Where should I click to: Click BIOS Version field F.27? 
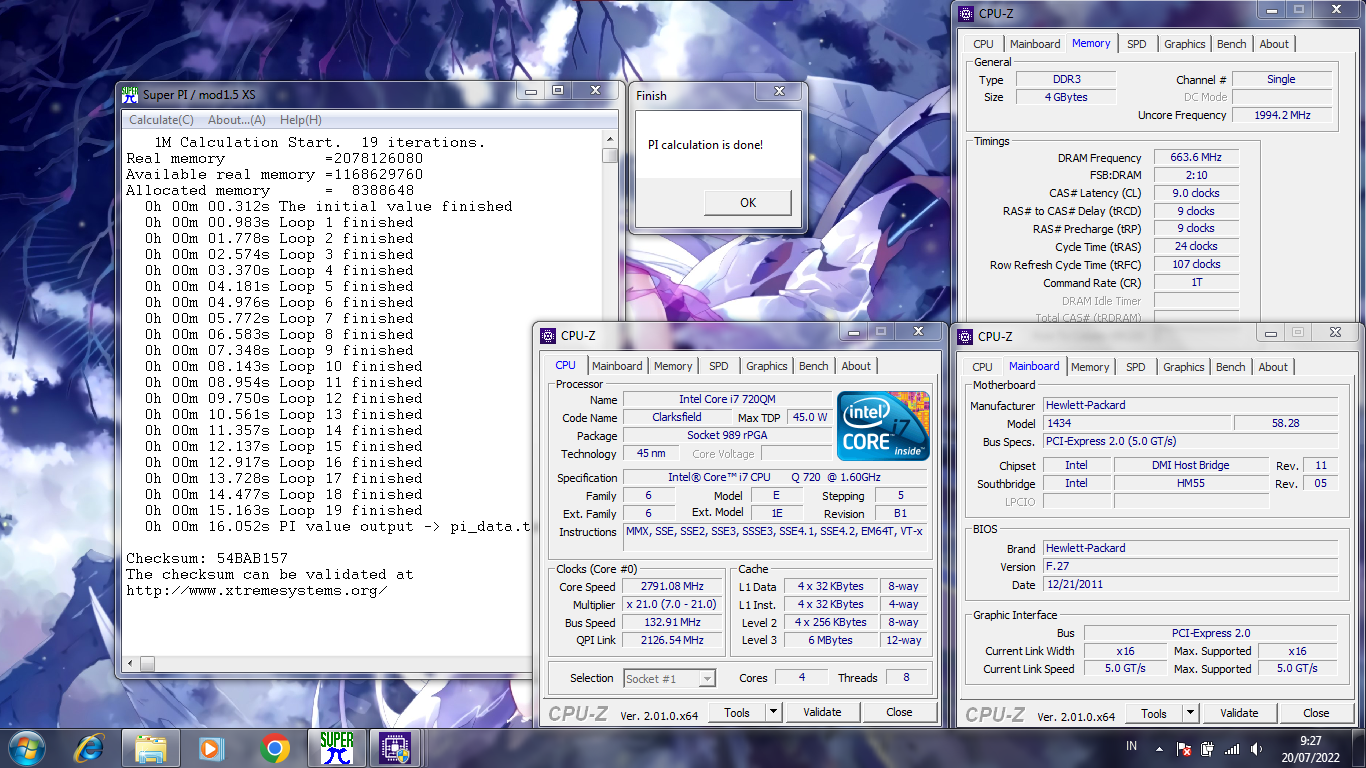[1191, 566]
